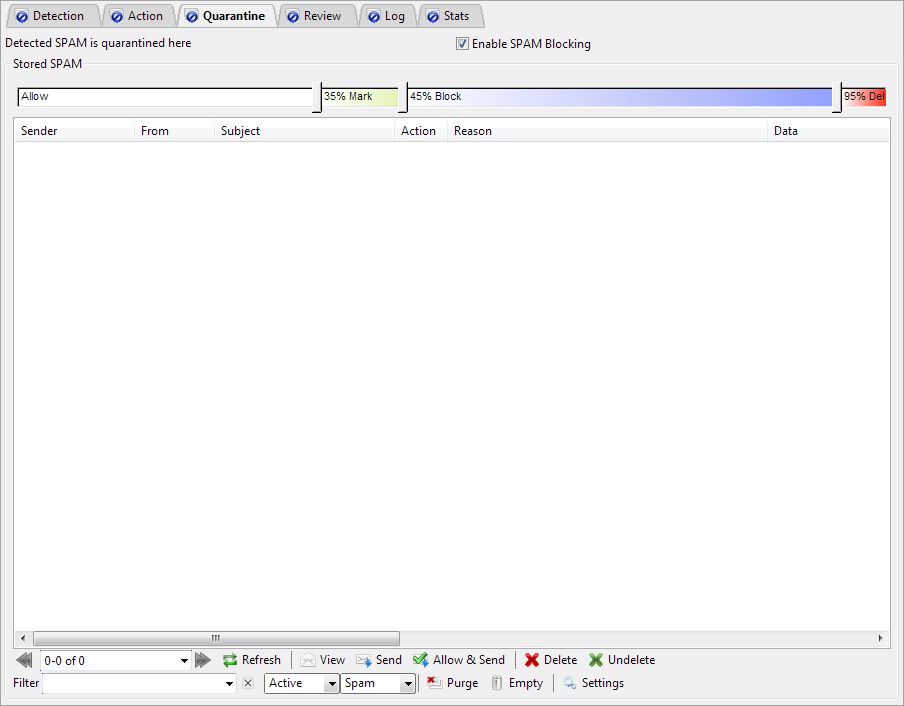The width and height of the screenshot is (904, 706).
Task: Click the View button
Action: point(322,660)
